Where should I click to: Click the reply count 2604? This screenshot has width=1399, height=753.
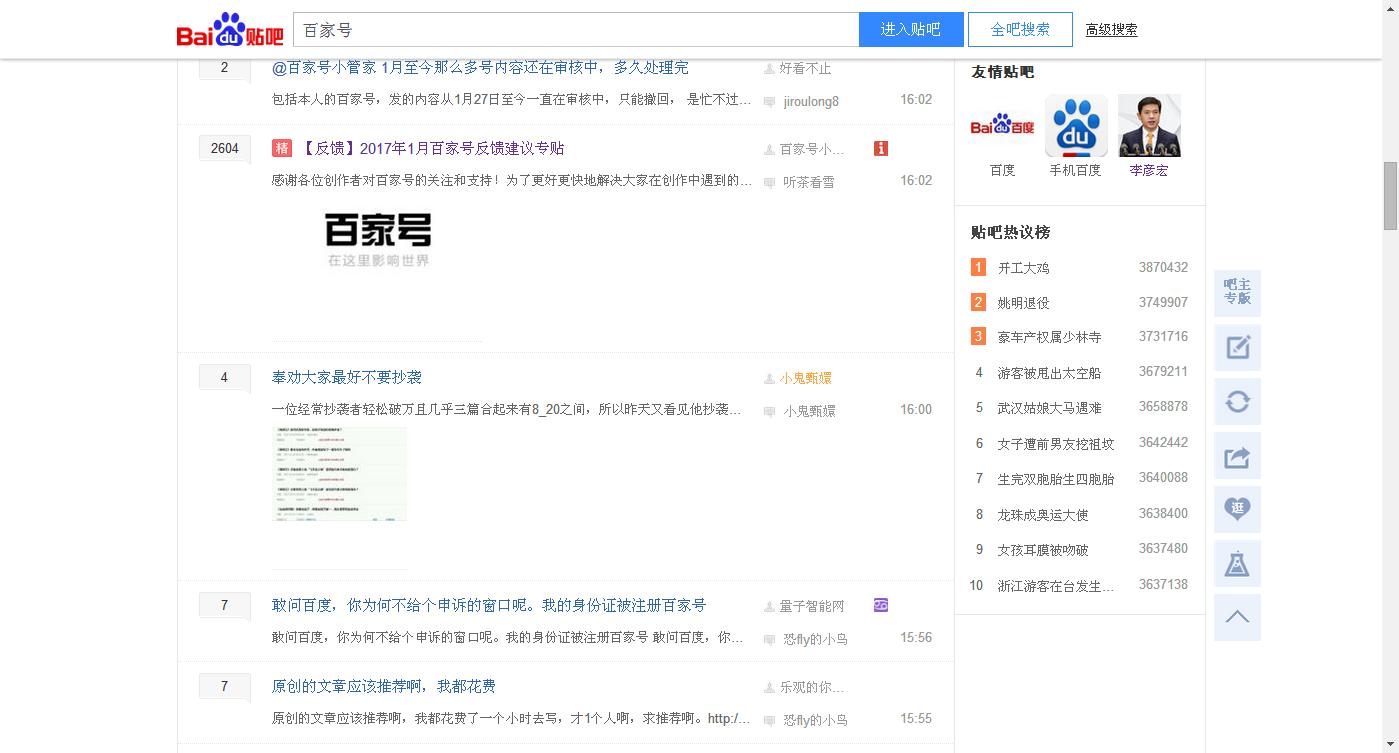tap(225, 148)
